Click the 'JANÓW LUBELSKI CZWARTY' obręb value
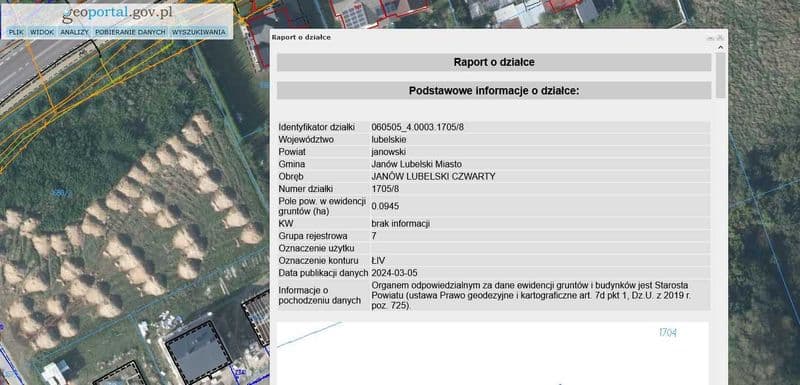The image size is (800, 385). tap(433, 176)
